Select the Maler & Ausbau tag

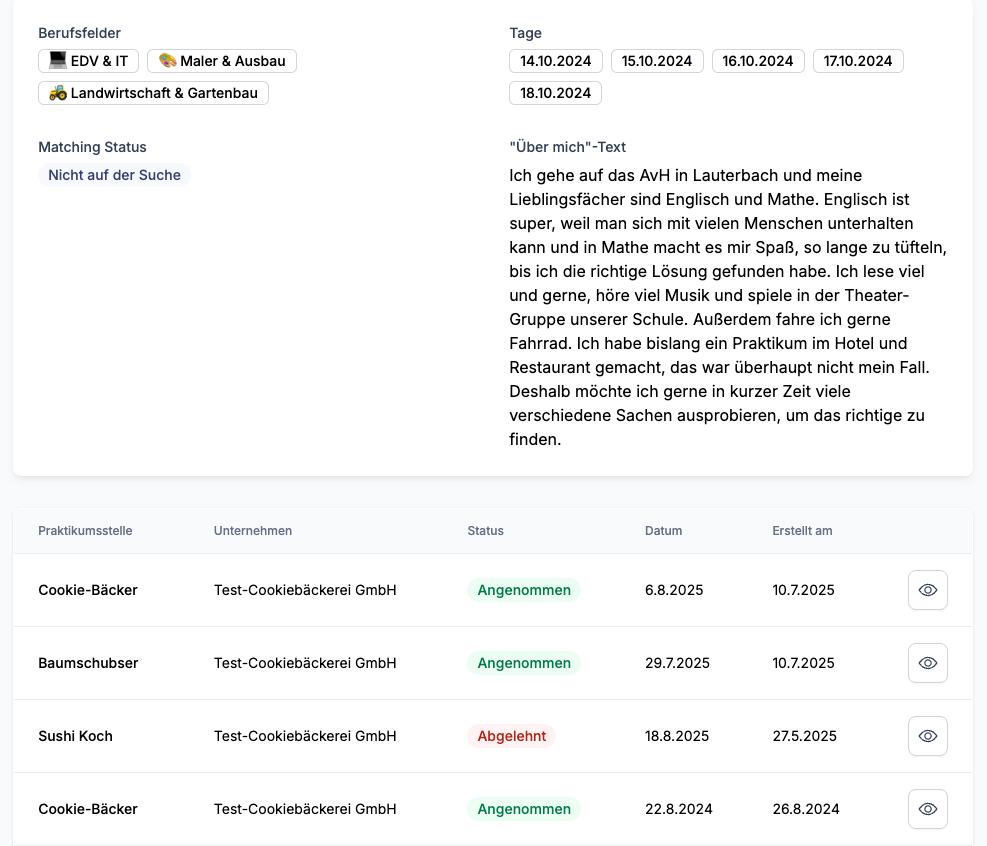(222, 61)
